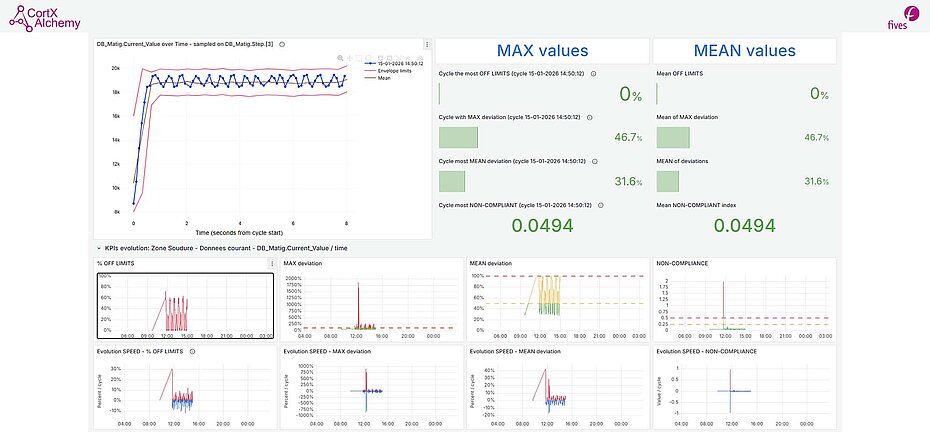Screen dimensions: 930x432
Task: Click info icon beside Current_Value chart title
Action: pyautogui.click(x=282, y=44)
